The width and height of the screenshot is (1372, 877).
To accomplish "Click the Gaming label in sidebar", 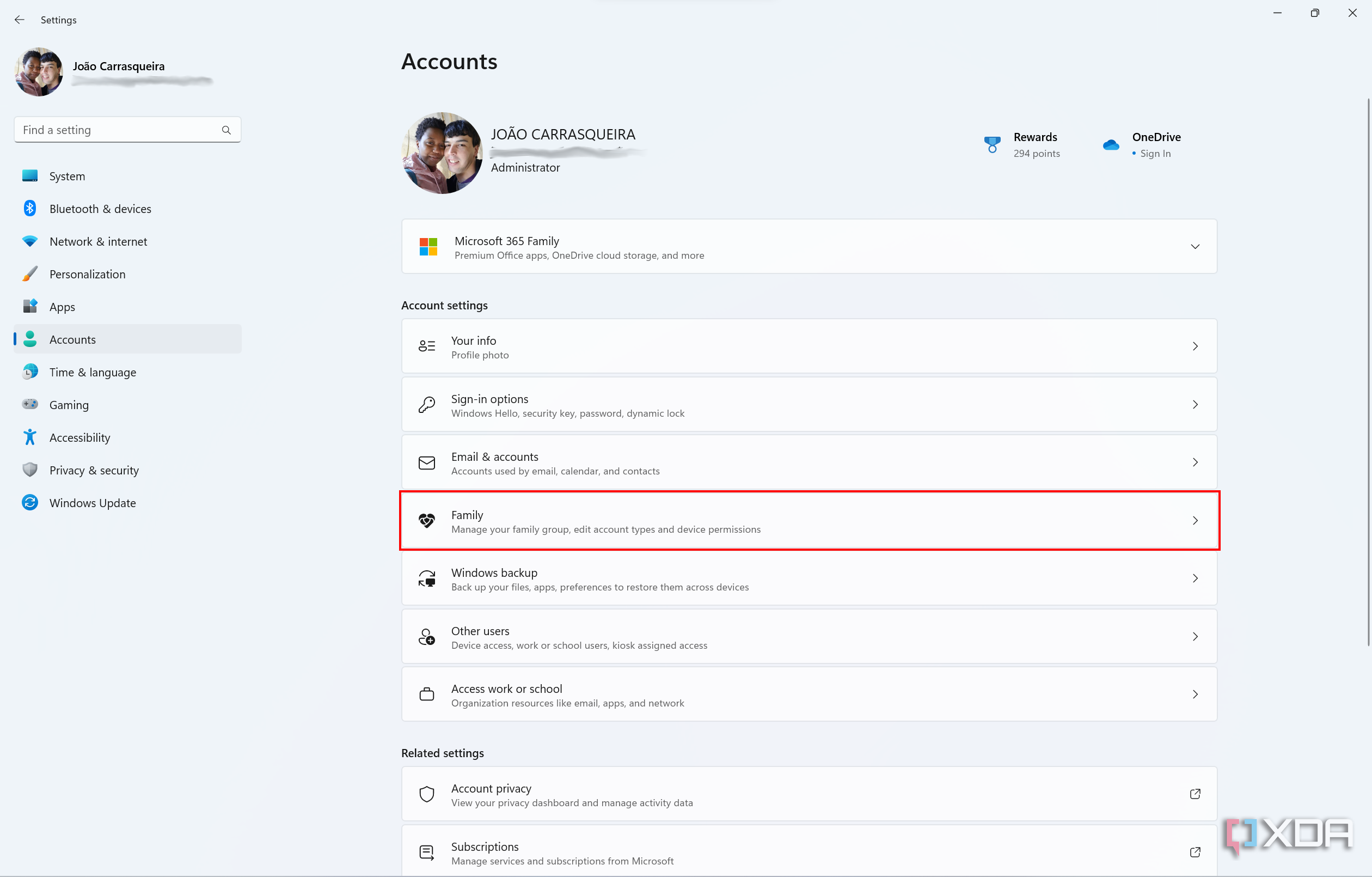I will coord(69,405).
